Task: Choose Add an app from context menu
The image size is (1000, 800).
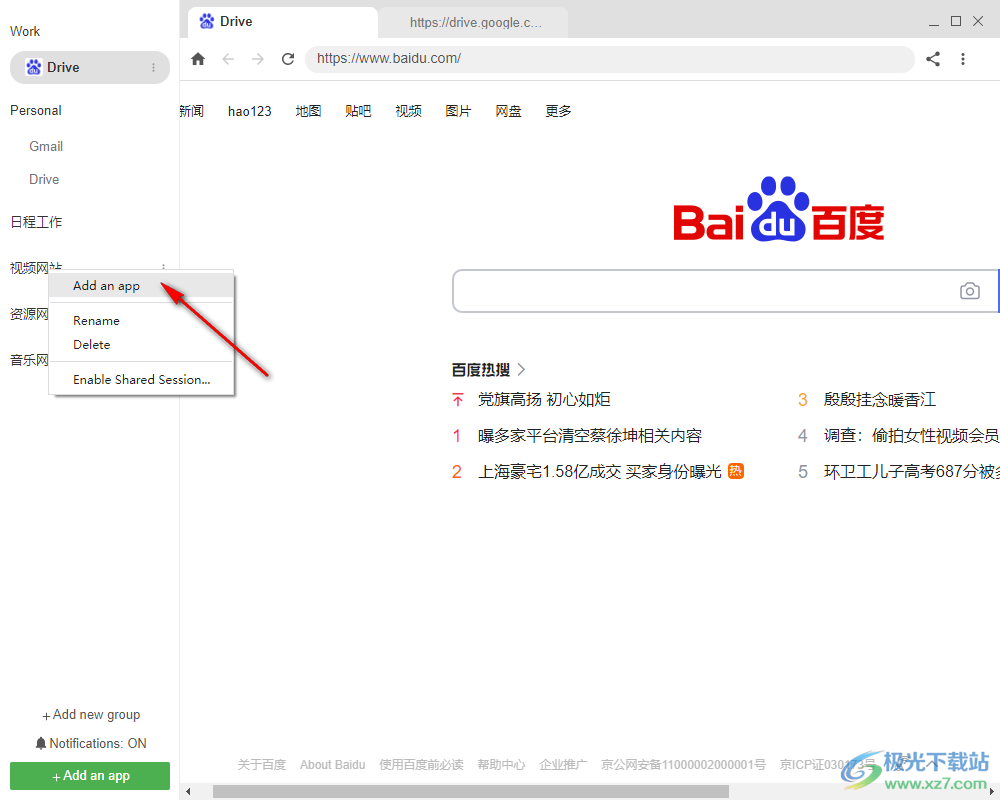Action: pos(142,286)
